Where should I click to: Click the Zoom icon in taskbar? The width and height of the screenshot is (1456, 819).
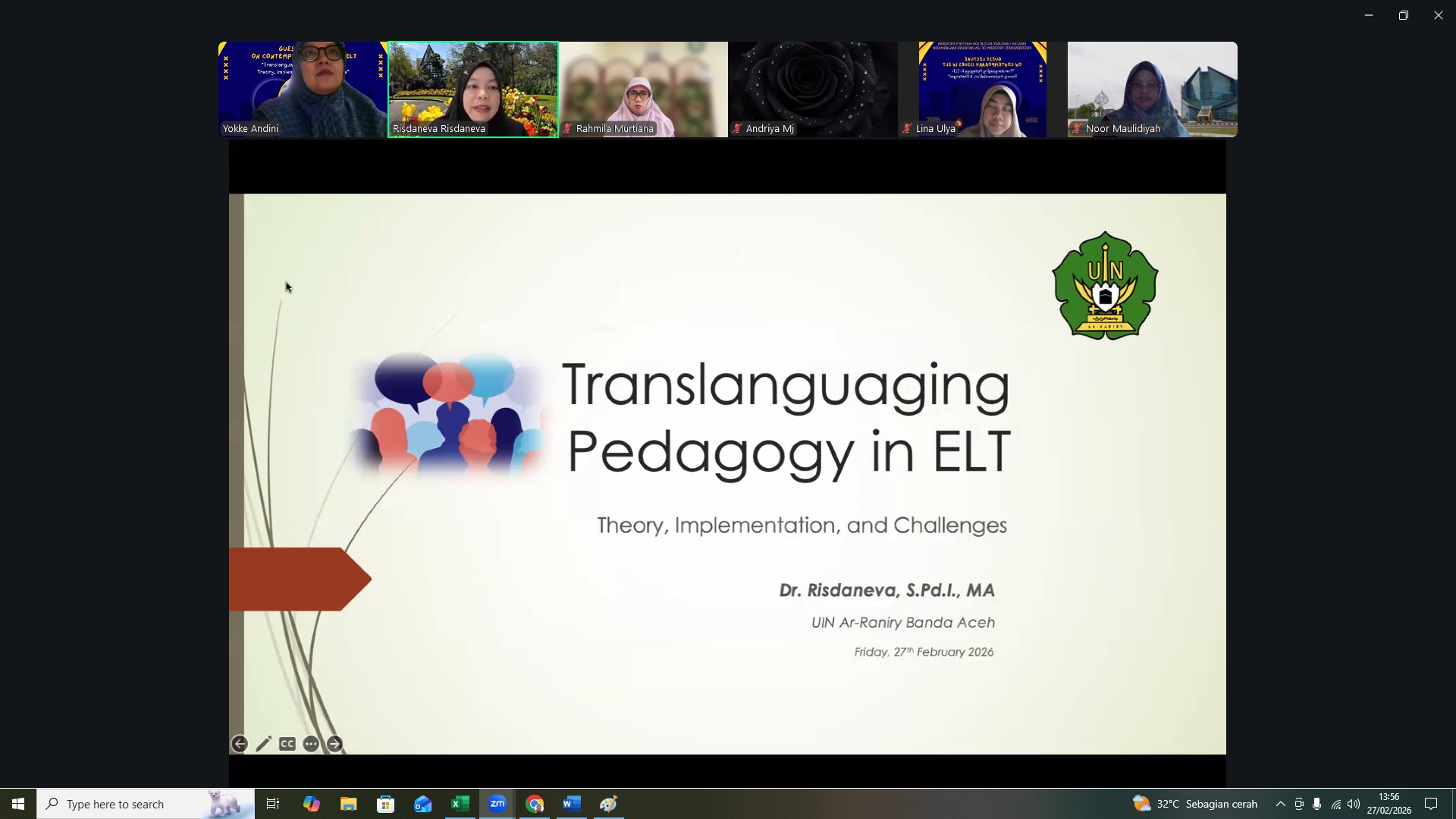(x=497, y=804)
